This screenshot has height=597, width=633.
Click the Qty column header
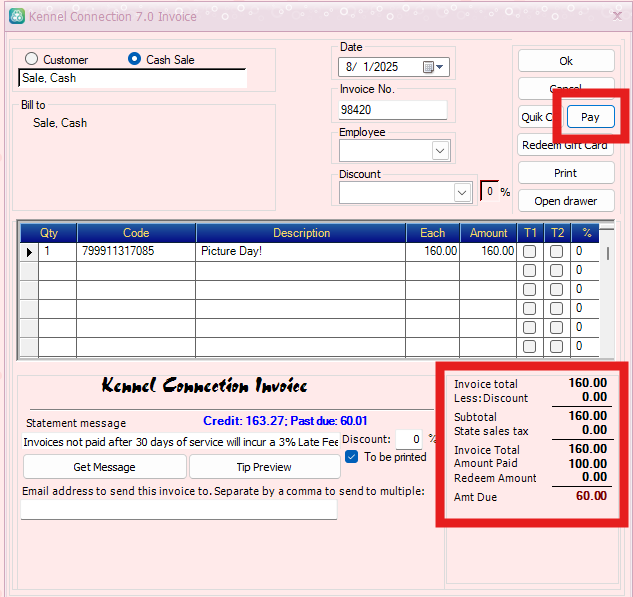coord(49,233)
